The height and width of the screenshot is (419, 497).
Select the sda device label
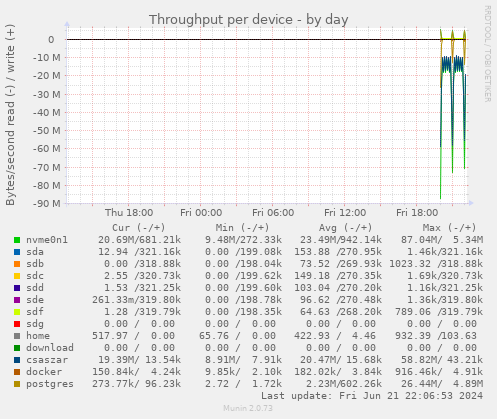click(35, 252)
